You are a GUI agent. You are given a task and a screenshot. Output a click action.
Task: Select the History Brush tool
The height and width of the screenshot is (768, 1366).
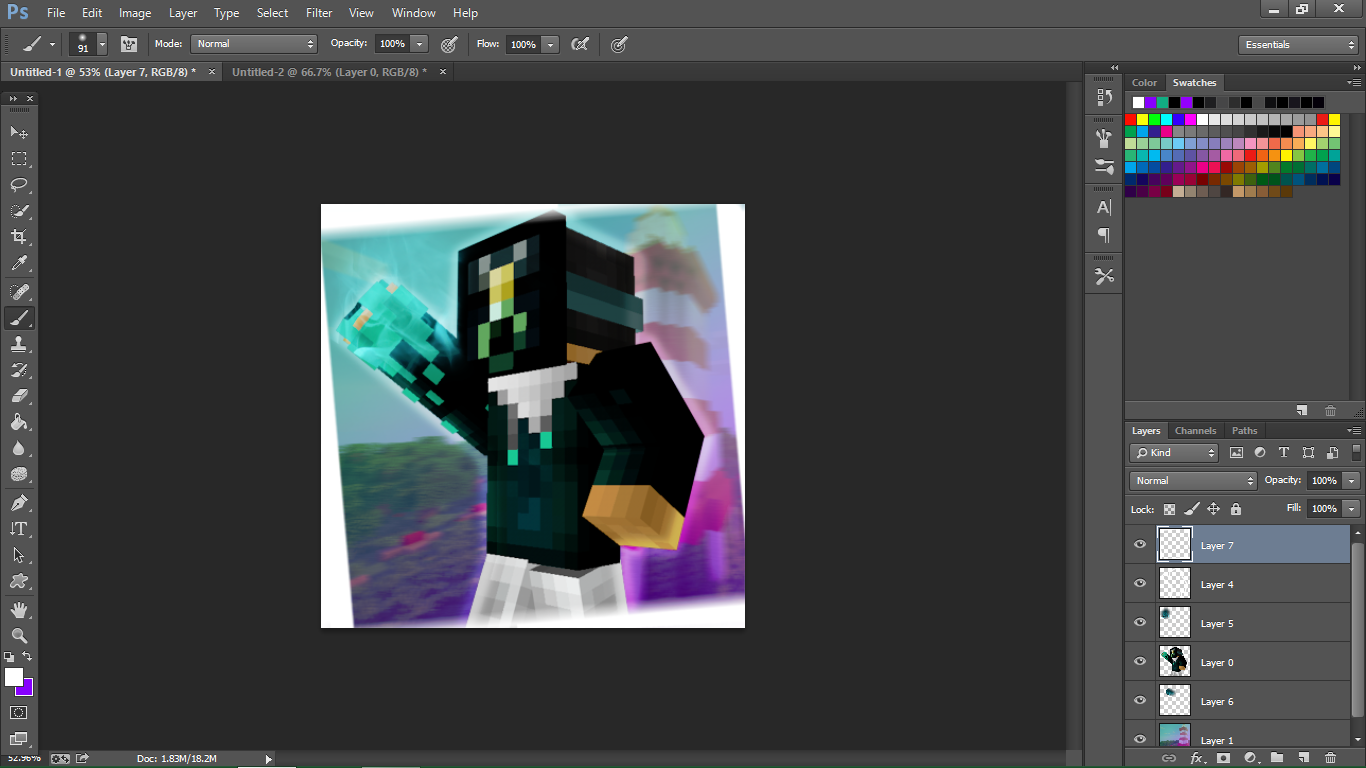19,369
